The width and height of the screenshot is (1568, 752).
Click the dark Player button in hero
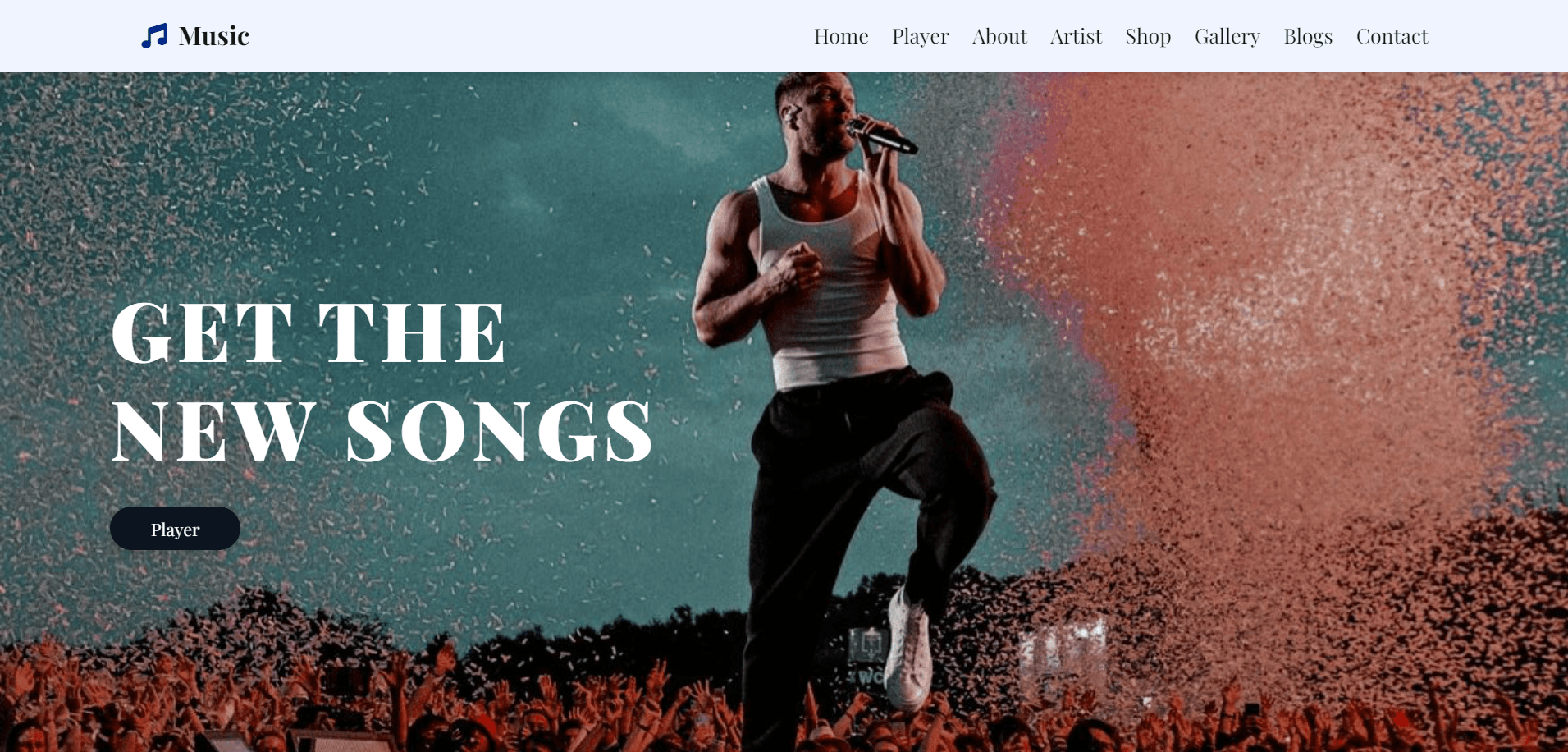point(175,529)
